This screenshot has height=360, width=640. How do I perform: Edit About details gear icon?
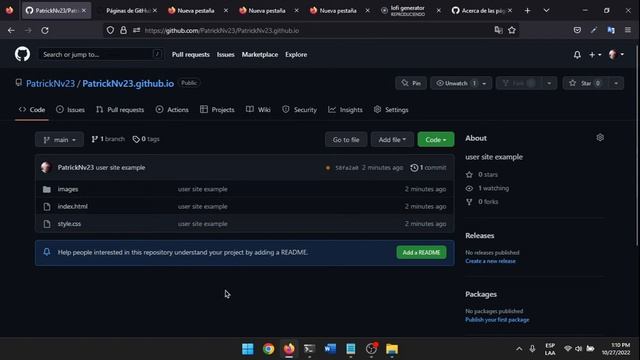click(x=600, y=138)
